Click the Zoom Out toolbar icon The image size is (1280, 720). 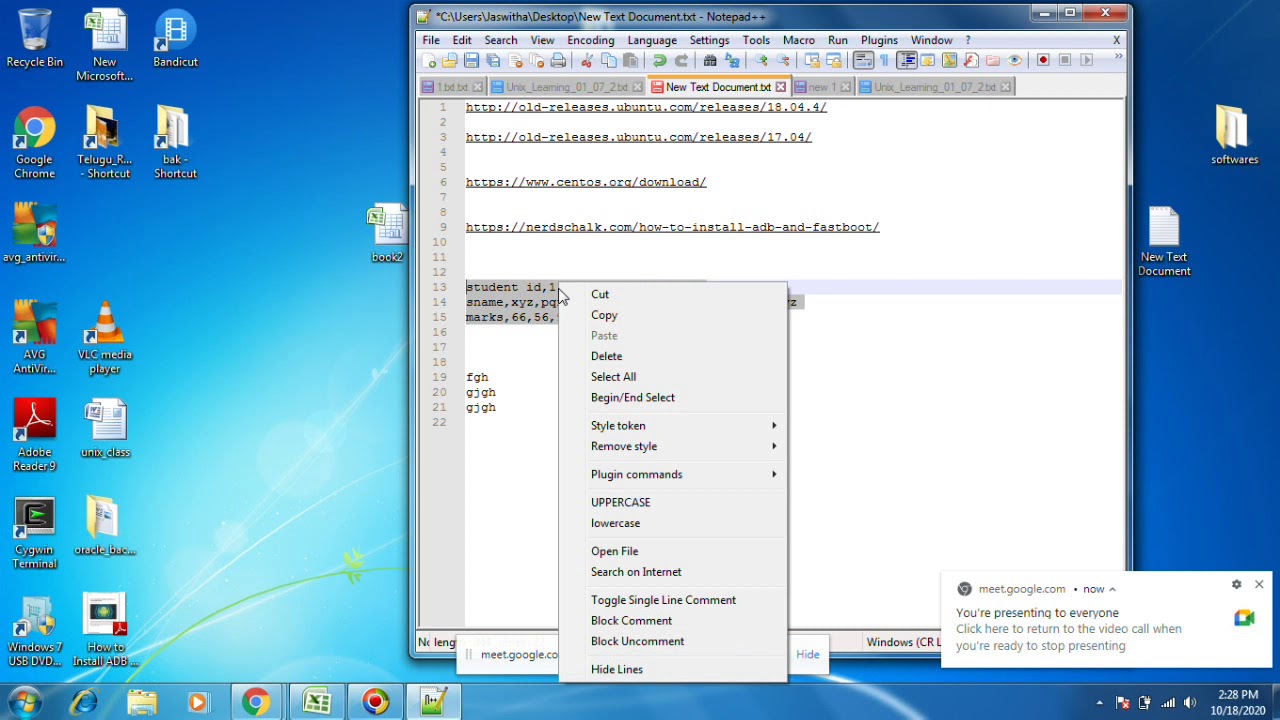[783, 60]
